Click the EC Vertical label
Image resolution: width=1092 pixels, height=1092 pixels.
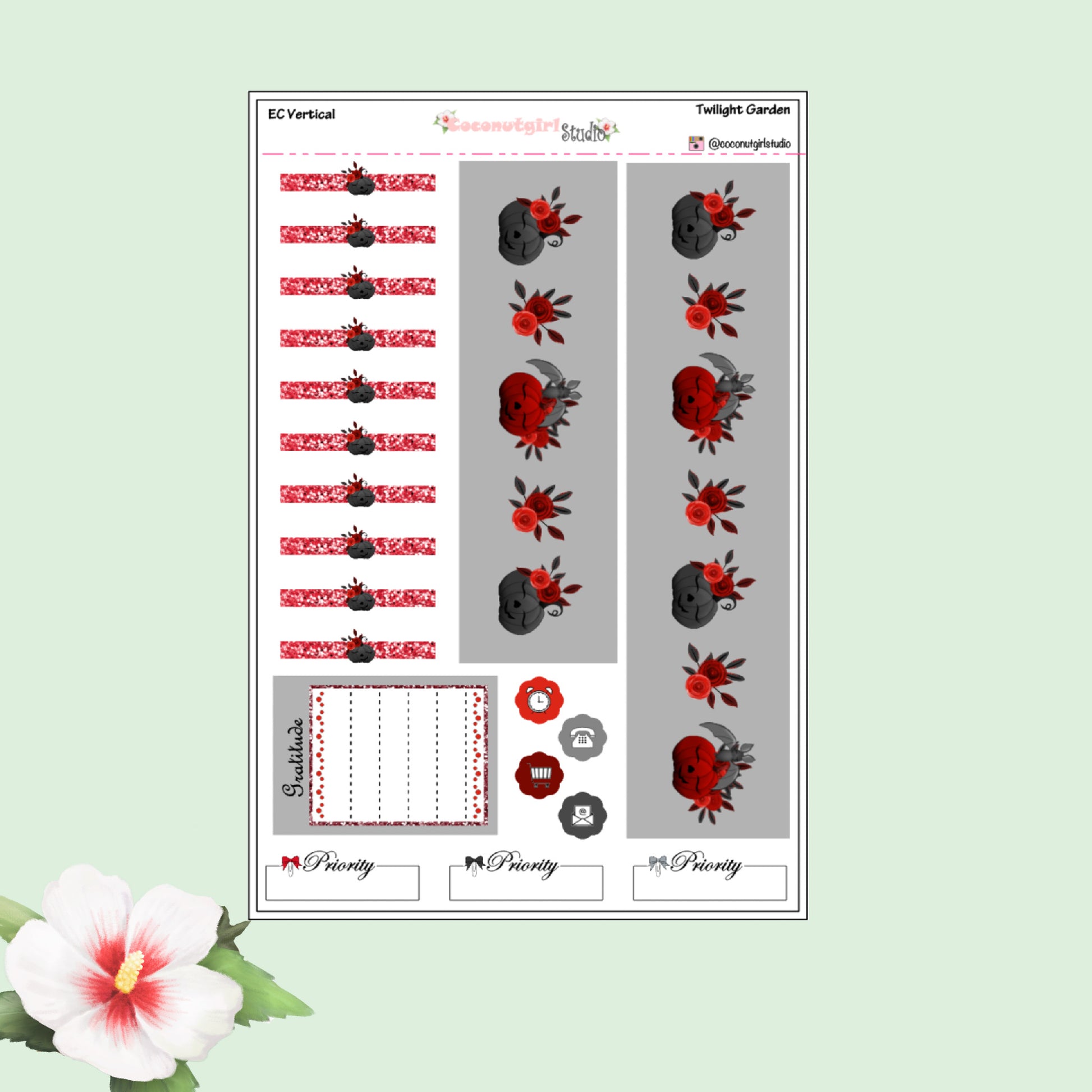pos(301,114)
